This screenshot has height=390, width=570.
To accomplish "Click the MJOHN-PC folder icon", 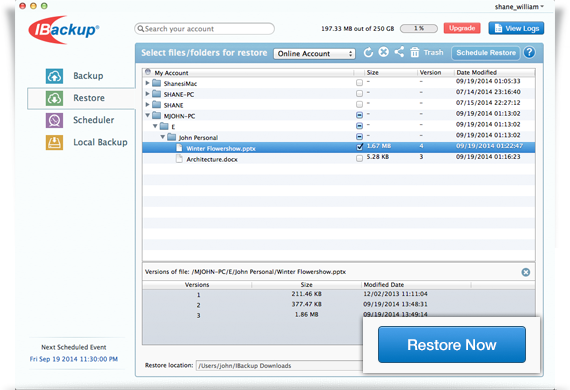I will 157,116.
